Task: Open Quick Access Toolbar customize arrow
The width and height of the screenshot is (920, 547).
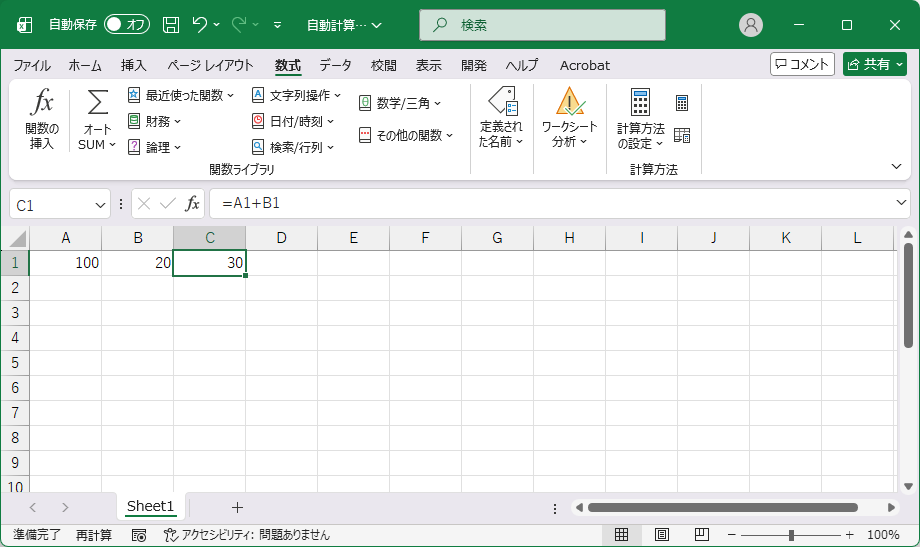Action: (278, 25)
